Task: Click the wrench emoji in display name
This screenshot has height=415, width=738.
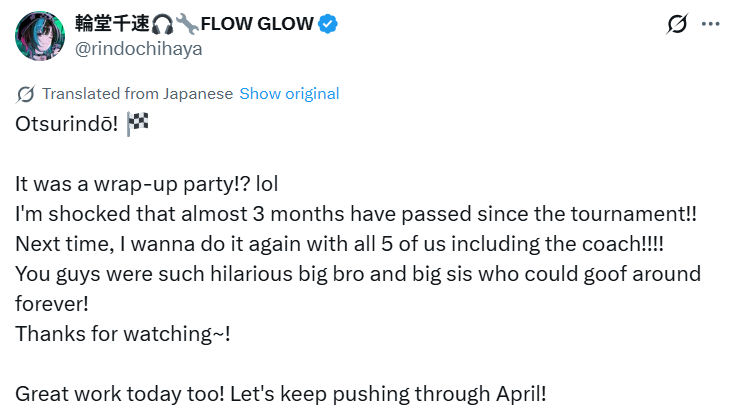Action: coord(187,24)
